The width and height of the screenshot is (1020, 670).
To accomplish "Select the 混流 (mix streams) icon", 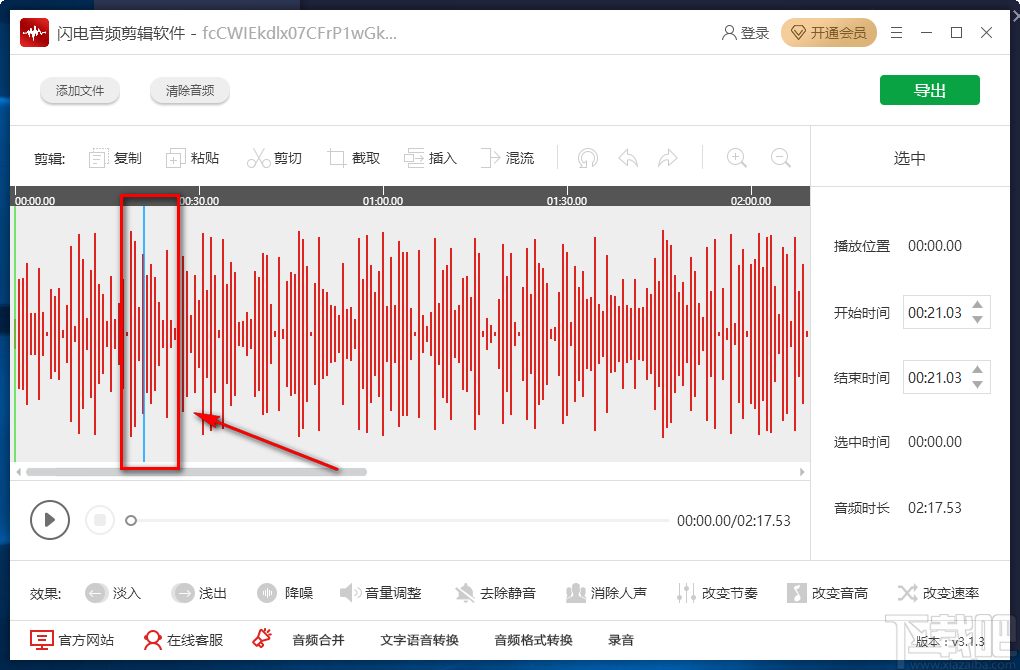I will click(x=489, y=157).
